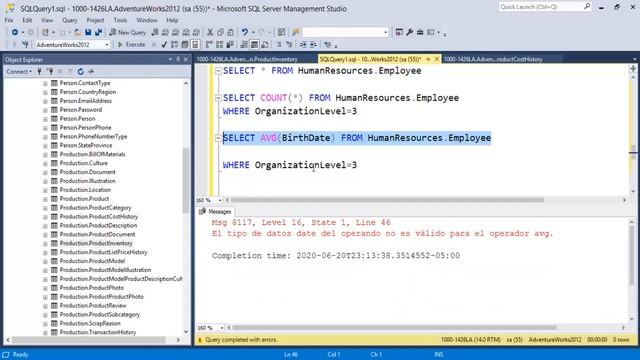The height and width of the screenshot is (360, 640).
Task: Click the search icon in Quick Launch
Action: [x=587, y=7]
